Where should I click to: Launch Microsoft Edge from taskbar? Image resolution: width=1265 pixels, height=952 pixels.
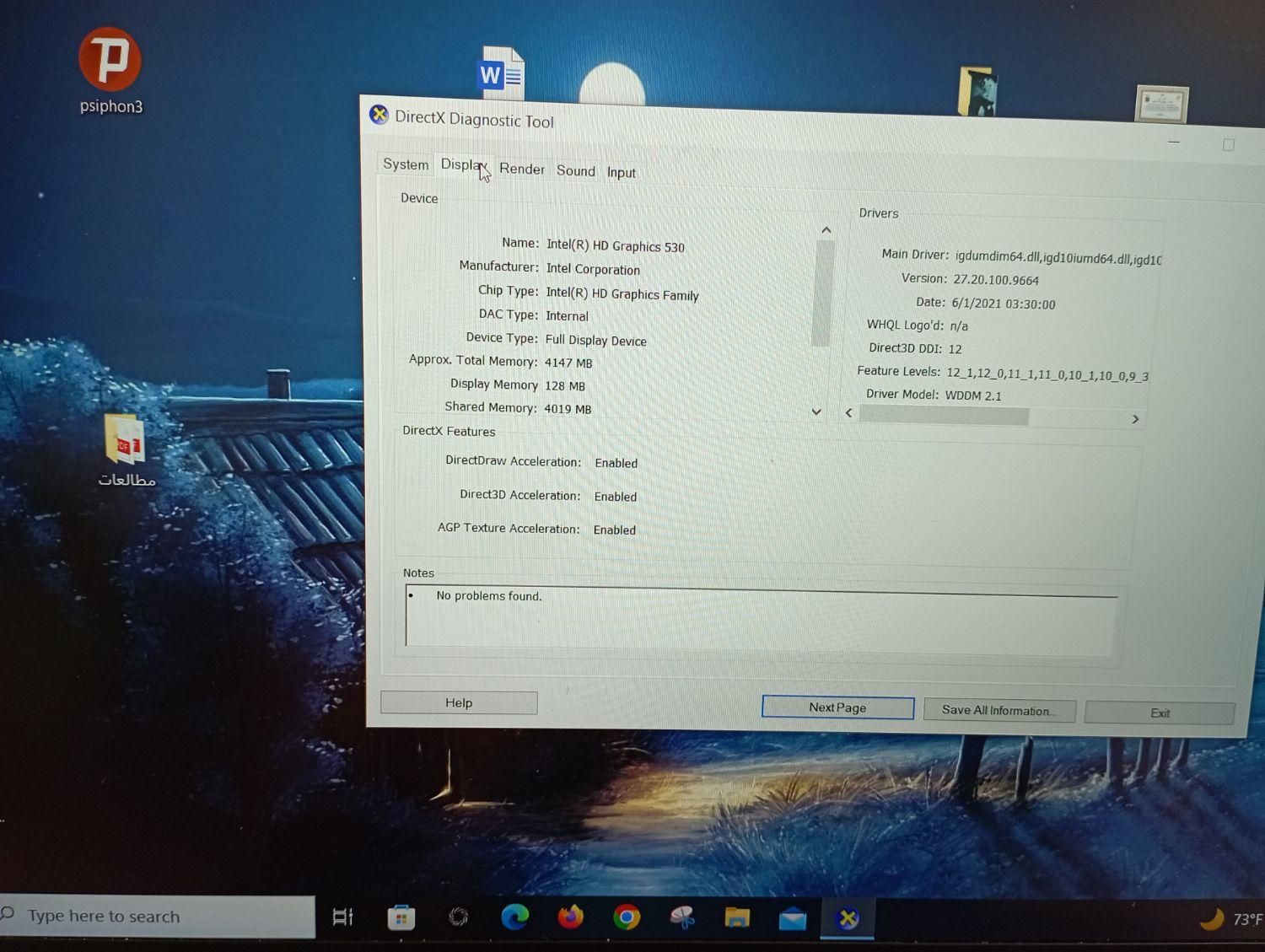click(514, 917)
